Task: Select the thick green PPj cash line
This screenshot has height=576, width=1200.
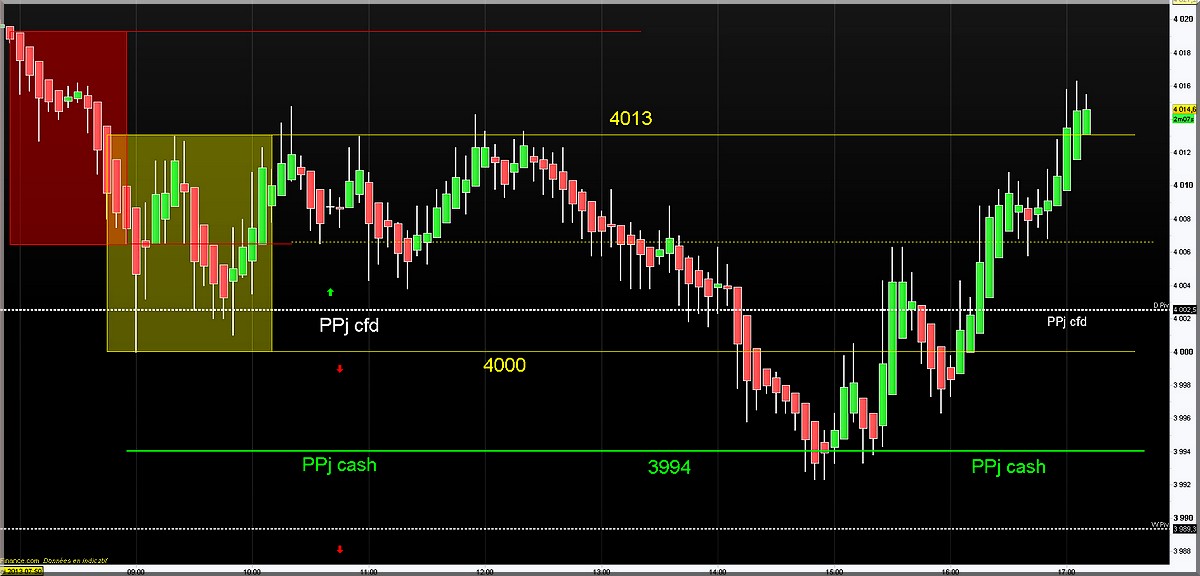Action: click(635, 451)
